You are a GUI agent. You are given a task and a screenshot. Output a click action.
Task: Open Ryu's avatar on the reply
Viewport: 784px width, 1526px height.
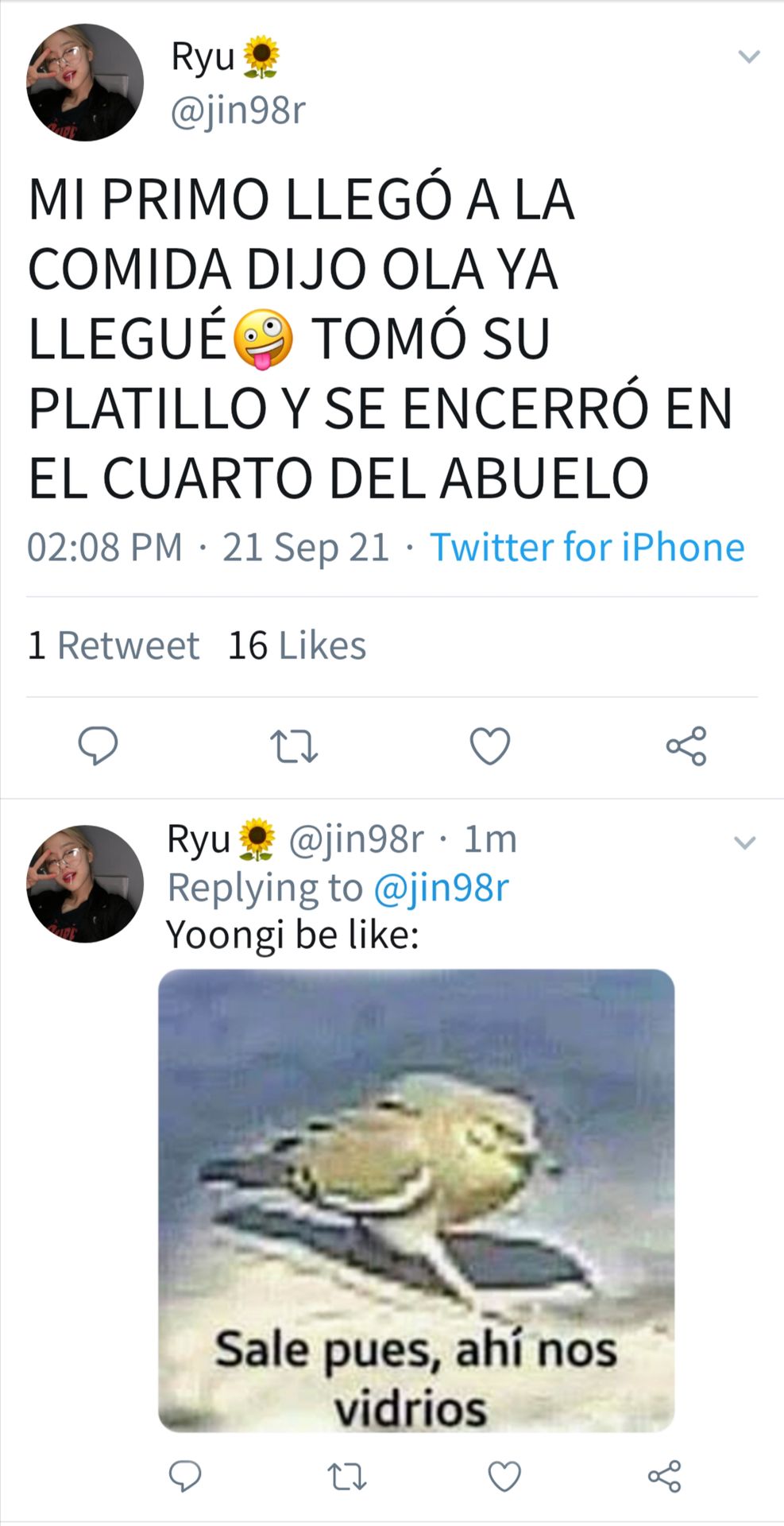[85, 884]
